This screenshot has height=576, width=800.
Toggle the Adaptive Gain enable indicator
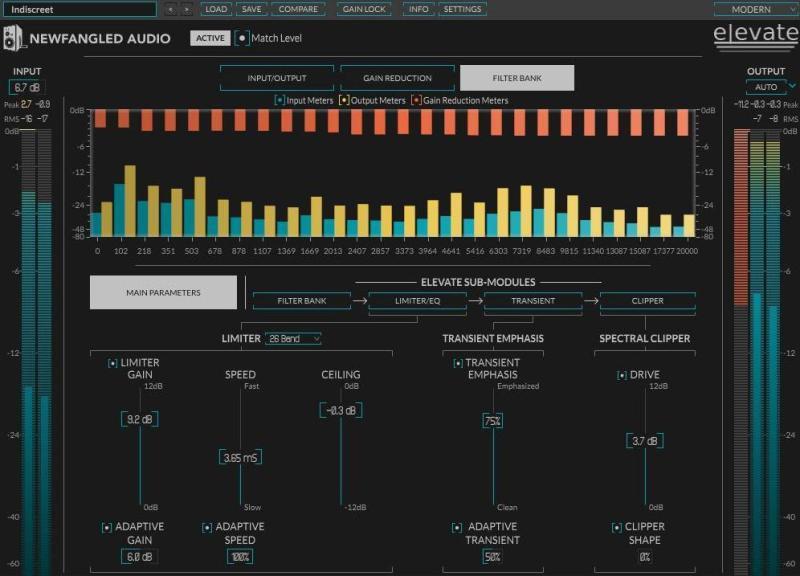107,528
